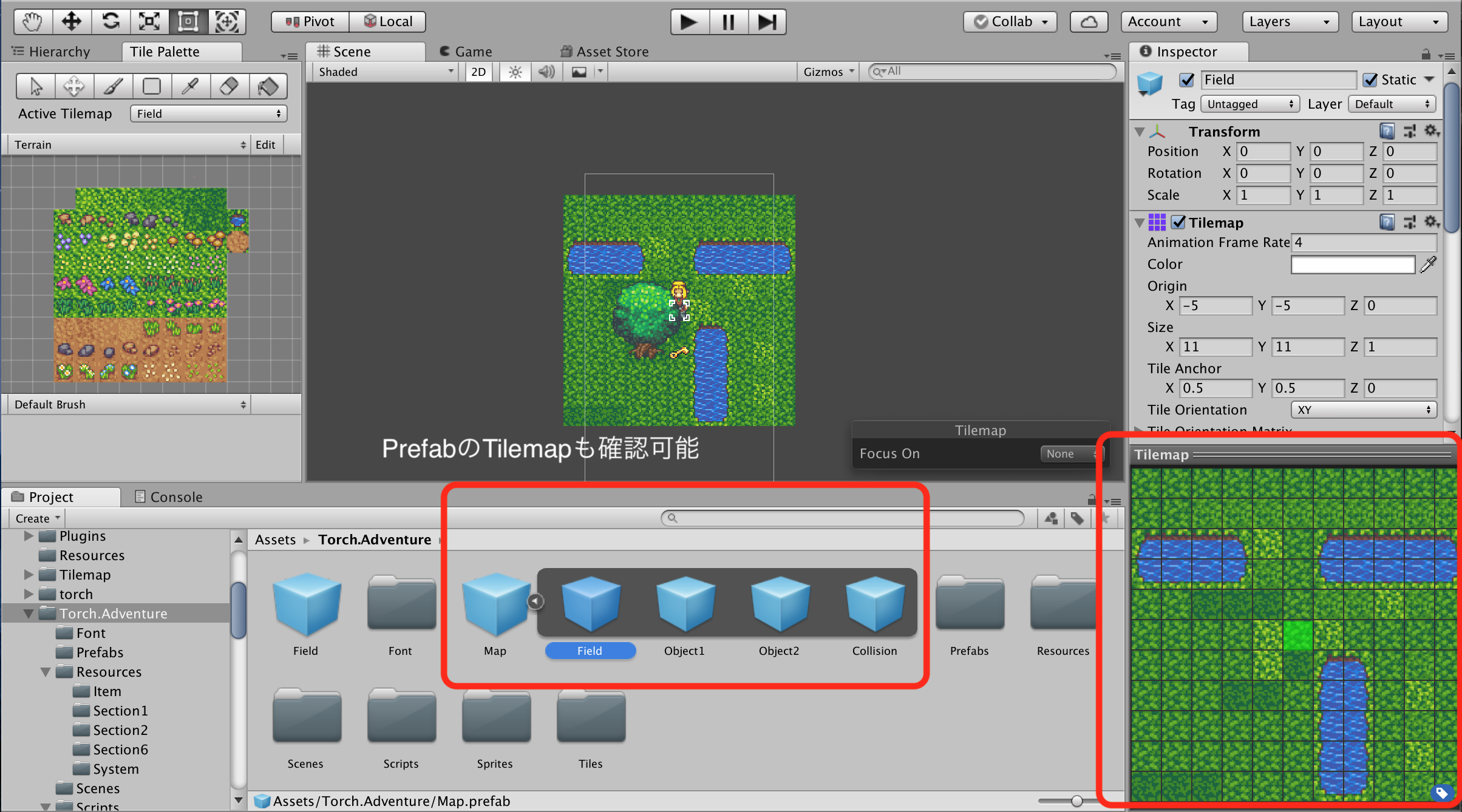Pick the Tile Palette box fill tool

pyautogui.click(x=152, y=86)
